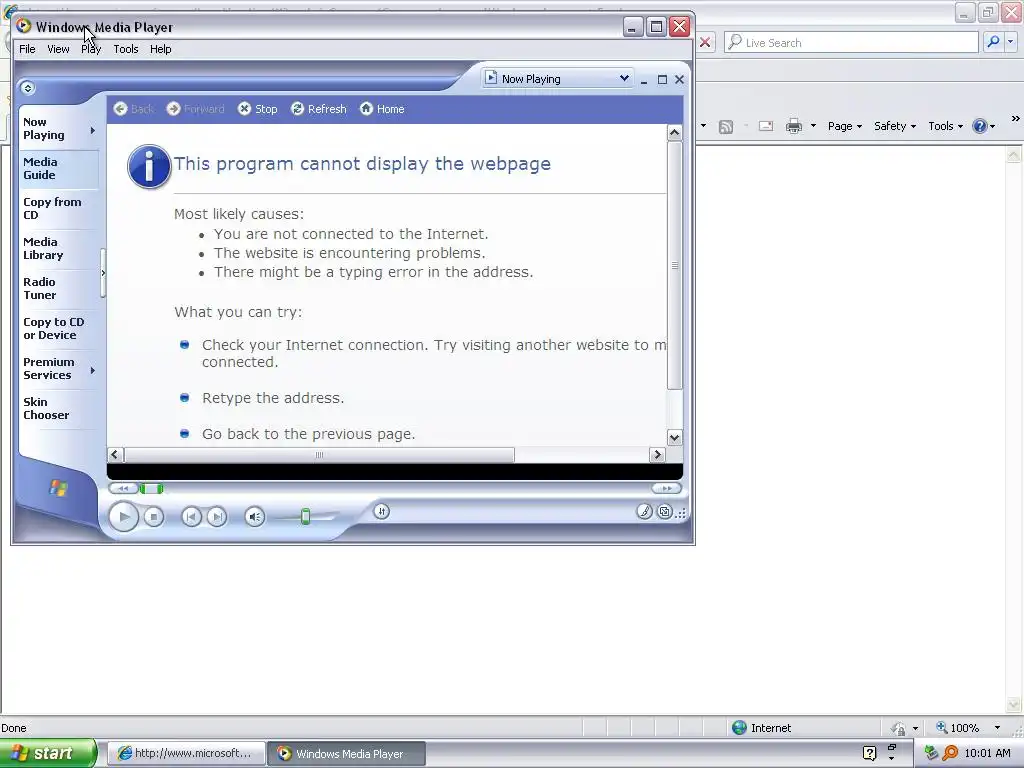The height and width of the screenshot is (768, 1024).
Task: Click the color chooser paintbrush icon
Action: 645,511
